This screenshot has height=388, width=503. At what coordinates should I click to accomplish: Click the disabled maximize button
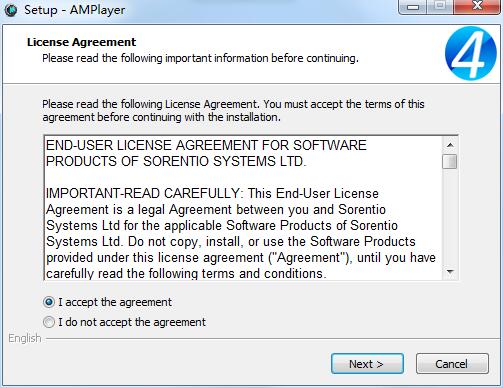[440, 7]
